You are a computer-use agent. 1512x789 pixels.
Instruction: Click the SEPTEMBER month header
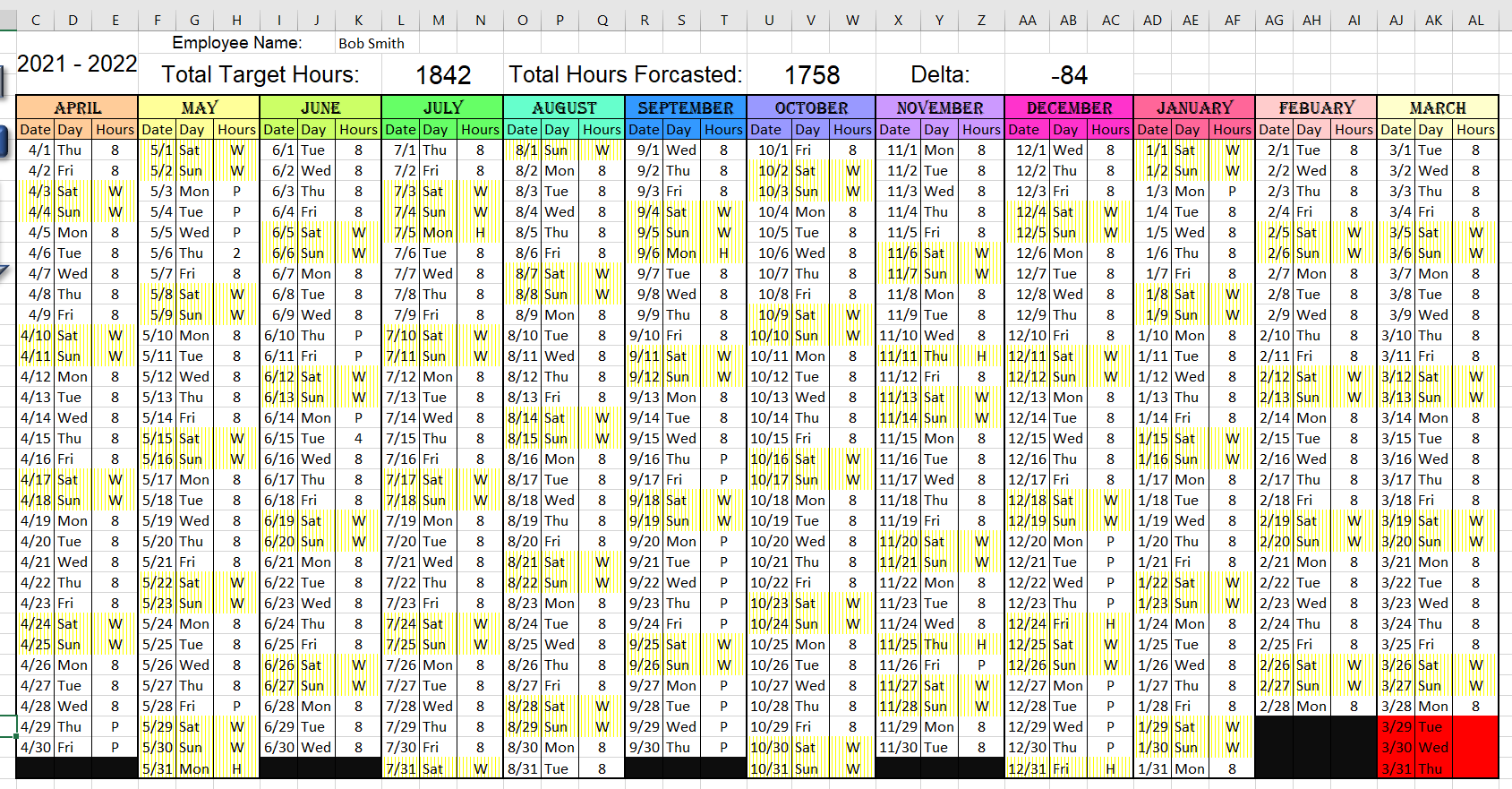click(x=686, y=107)
